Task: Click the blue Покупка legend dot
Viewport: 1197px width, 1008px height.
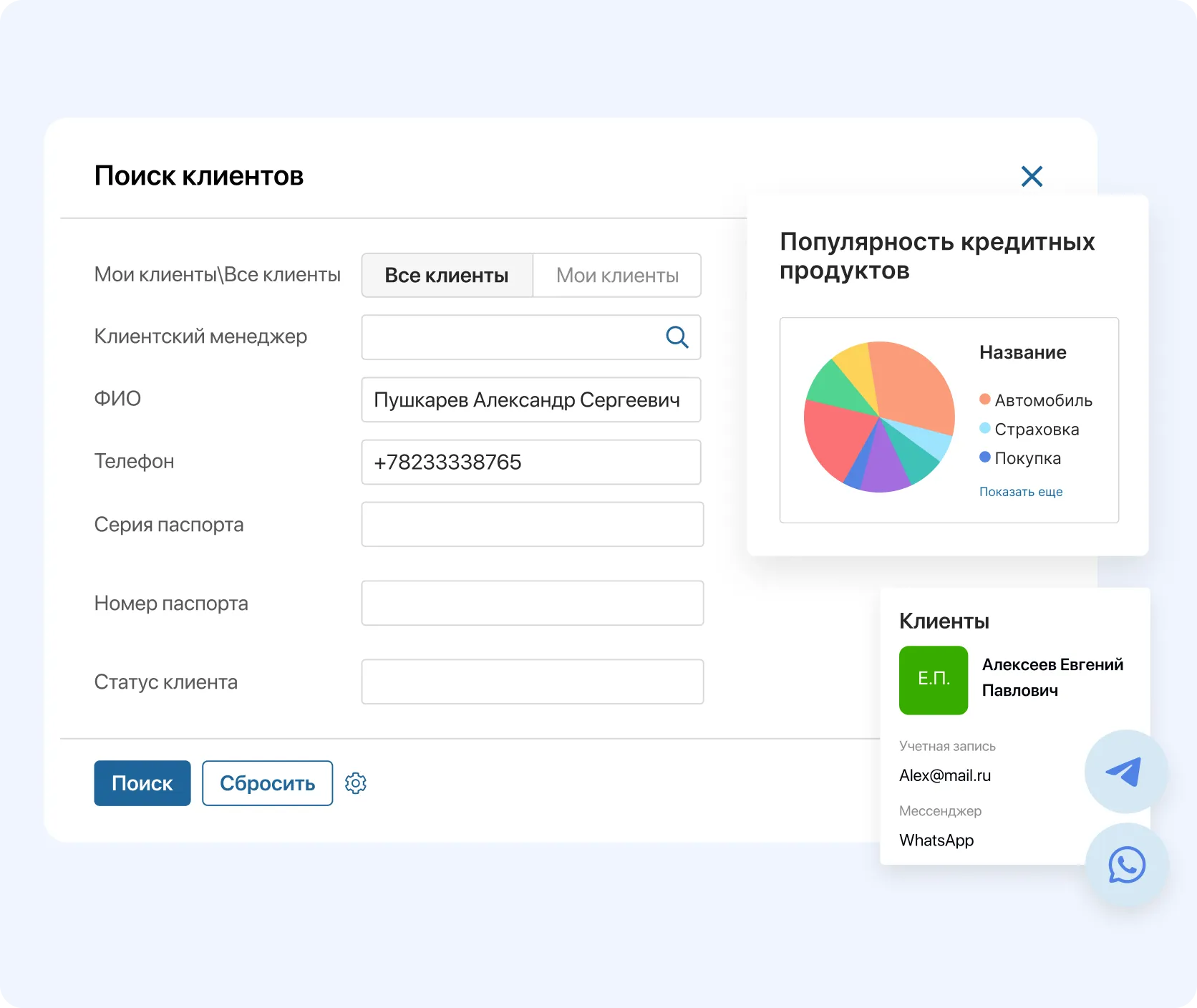Action: point(985,457)
